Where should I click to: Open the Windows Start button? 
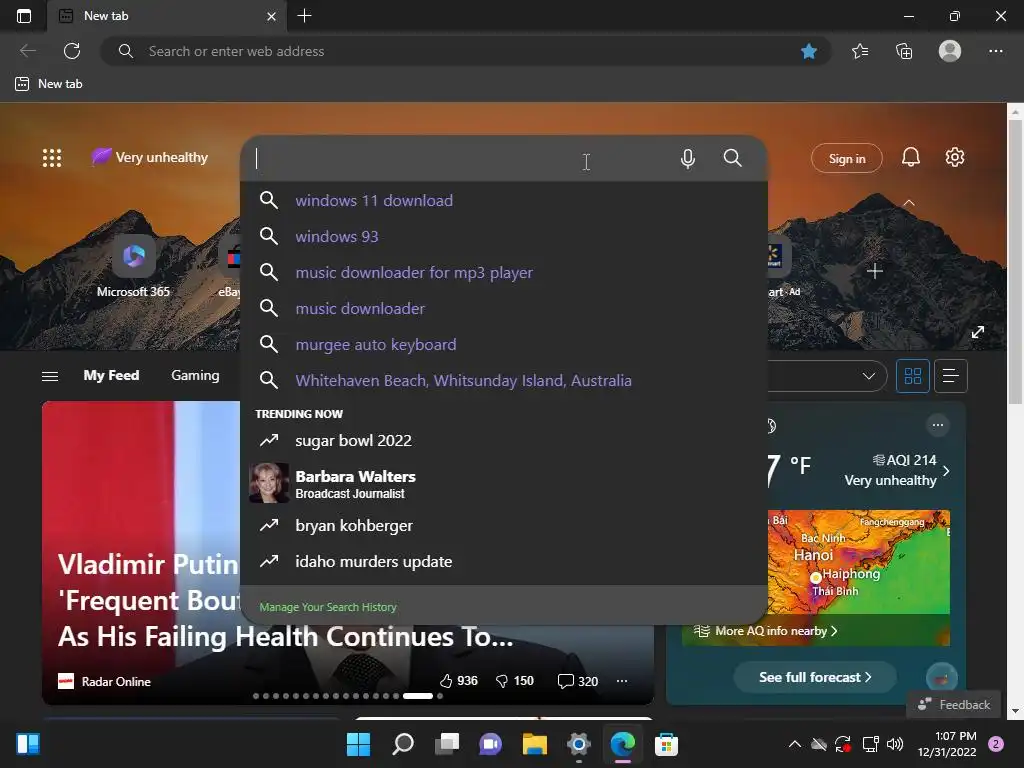tap(358, 744)
